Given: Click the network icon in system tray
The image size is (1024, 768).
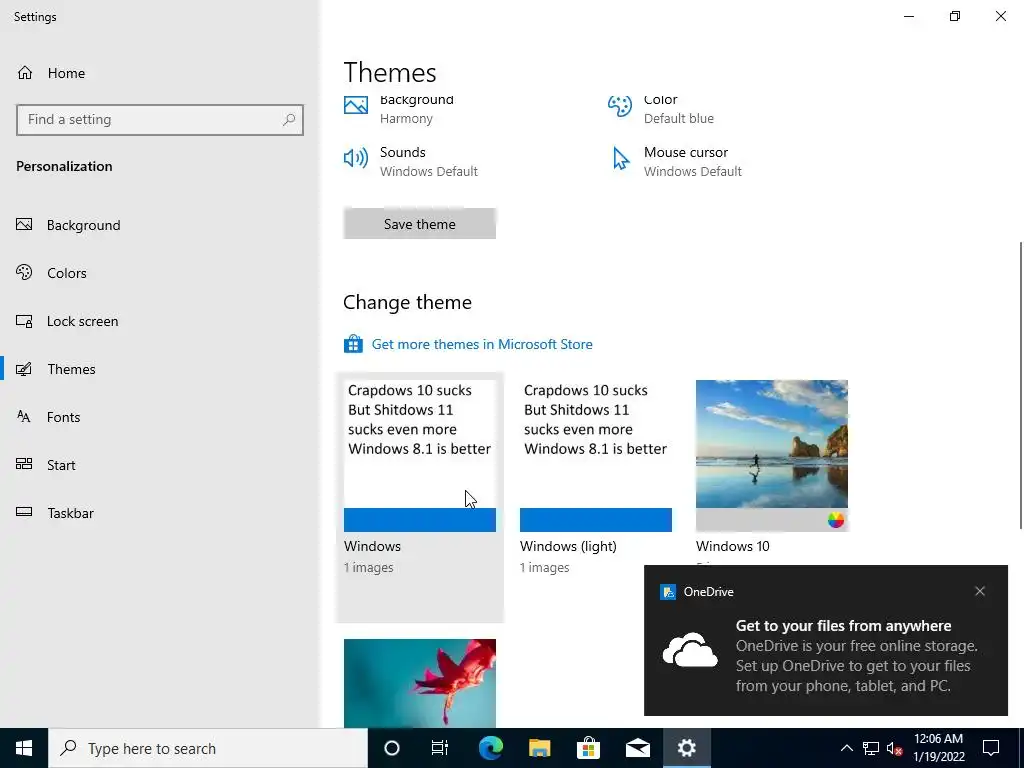Looking at the screenshot, I should [871, 748].
